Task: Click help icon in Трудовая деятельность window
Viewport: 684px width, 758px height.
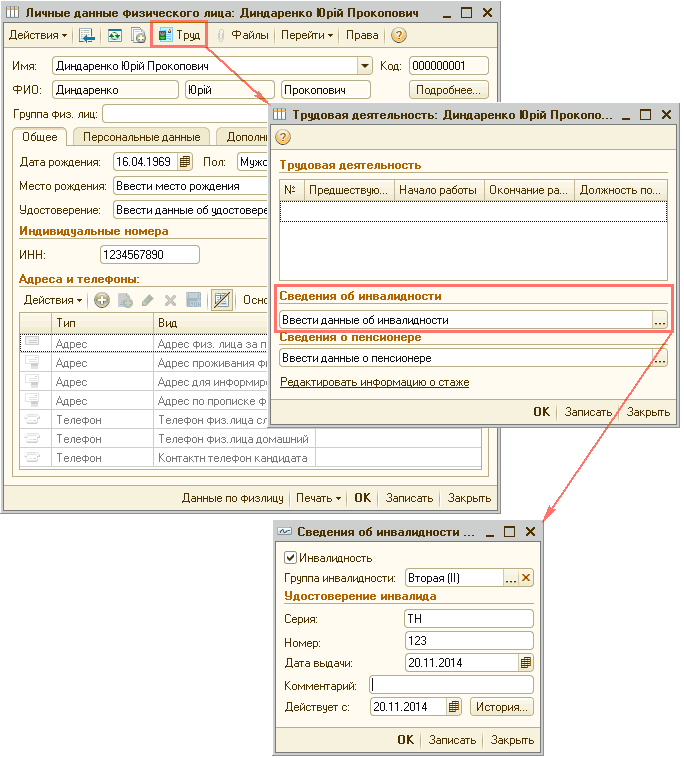Action: tap(283, 137)
